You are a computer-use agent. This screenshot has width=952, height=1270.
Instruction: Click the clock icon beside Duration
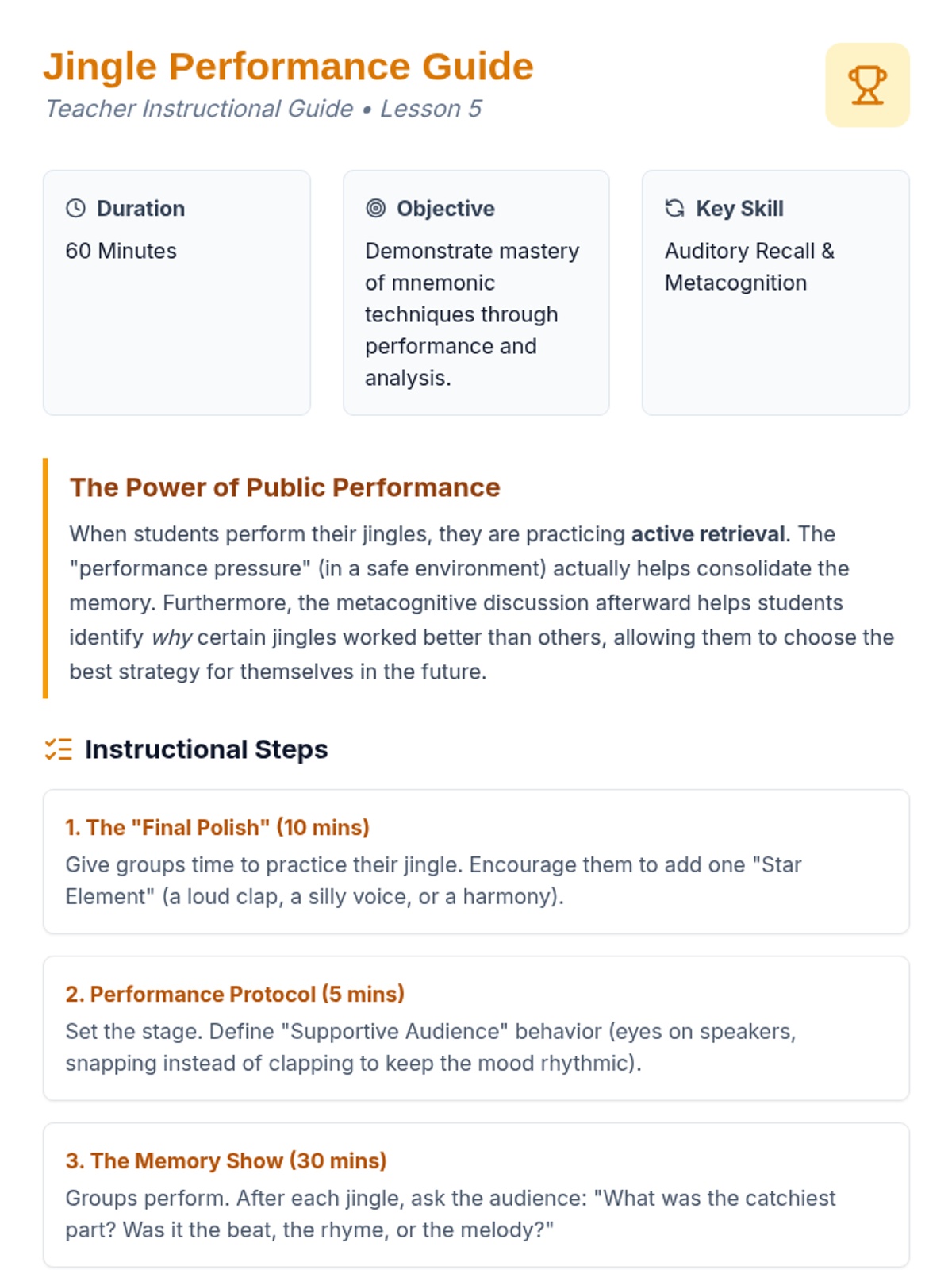[76, 208]
